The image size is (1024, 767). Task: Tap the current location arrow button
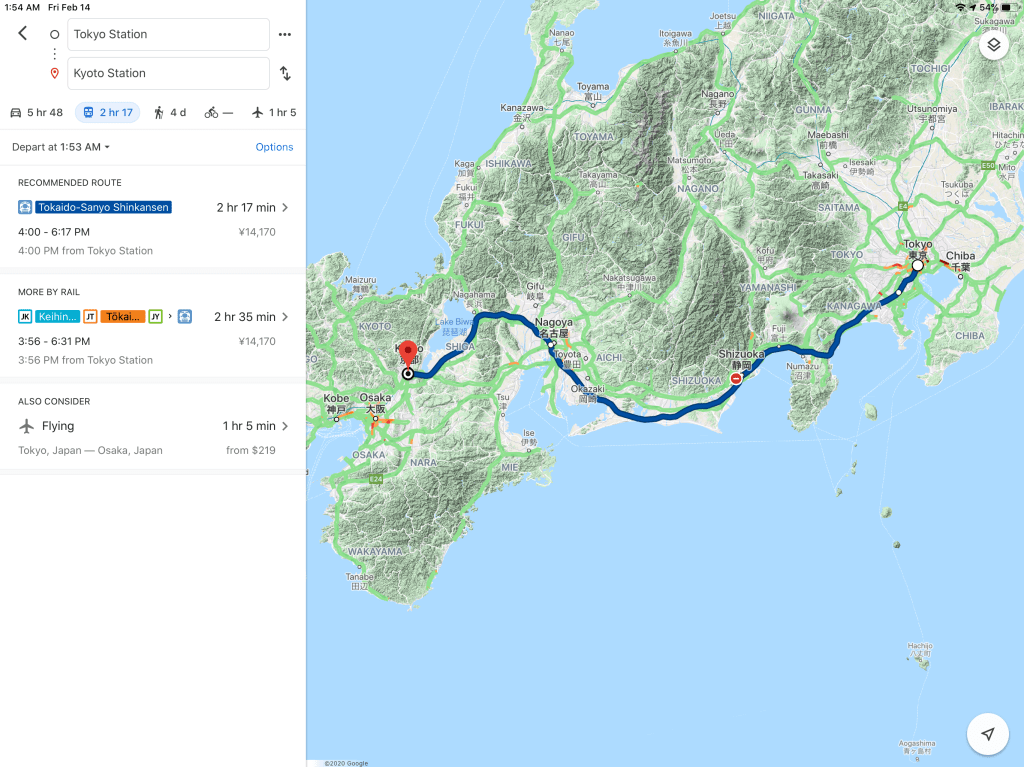988,734
